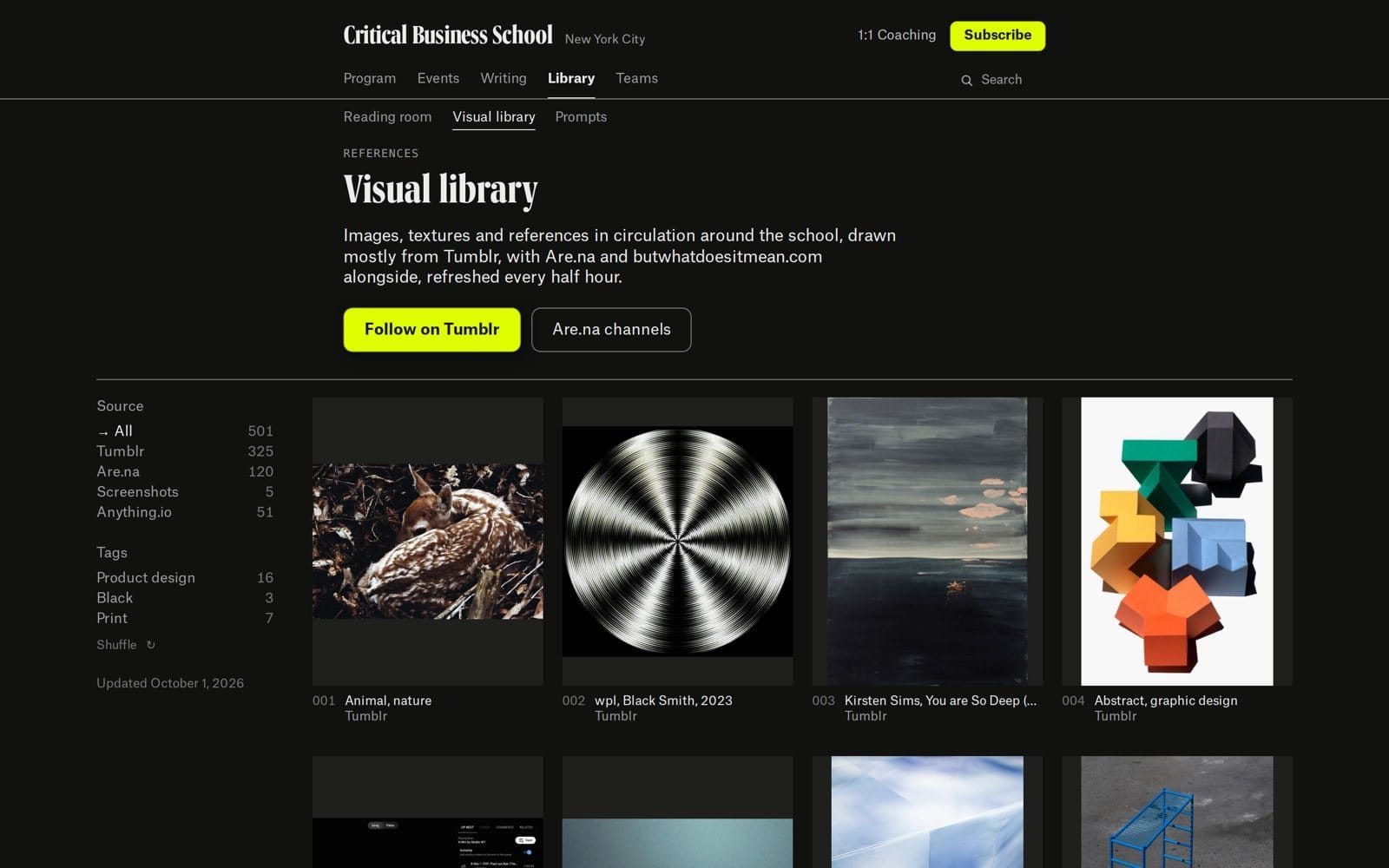Open the Teams nav item
The height and width of the screenshot is (868, 1389).
tap(637, 78)
